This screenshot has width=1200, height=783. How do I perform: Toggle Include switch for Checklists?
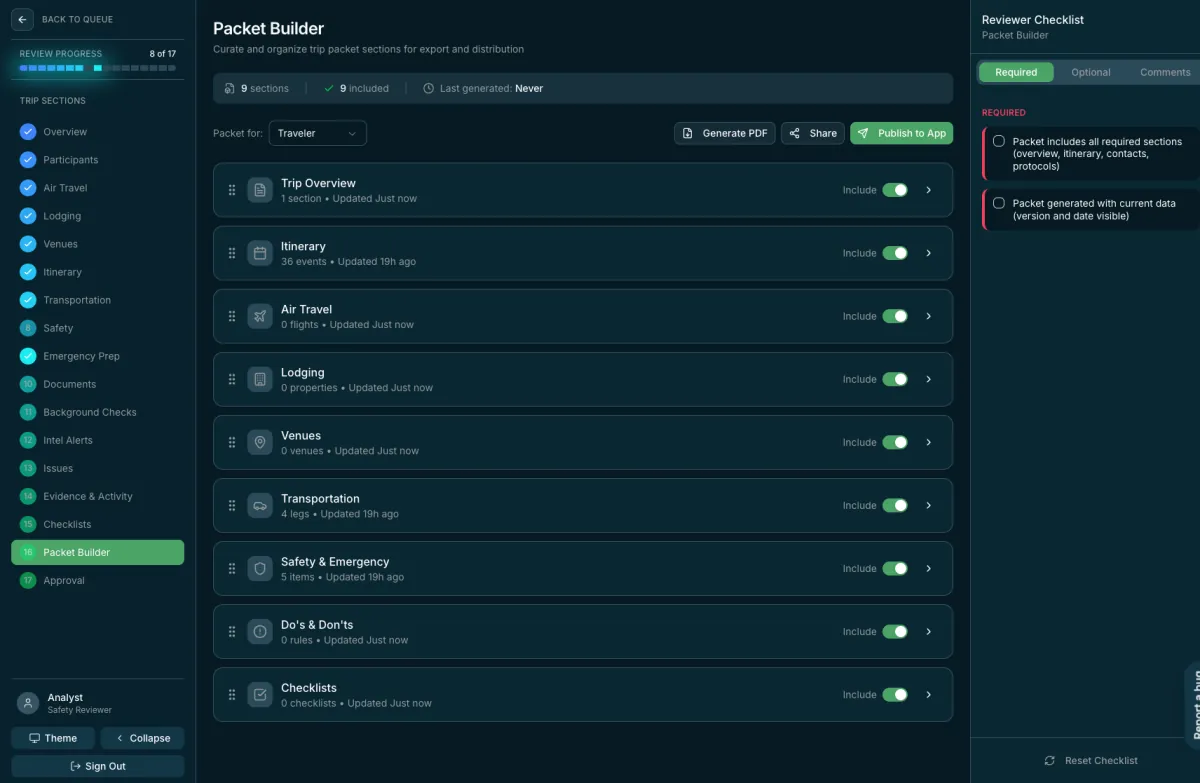click(895, 694)
